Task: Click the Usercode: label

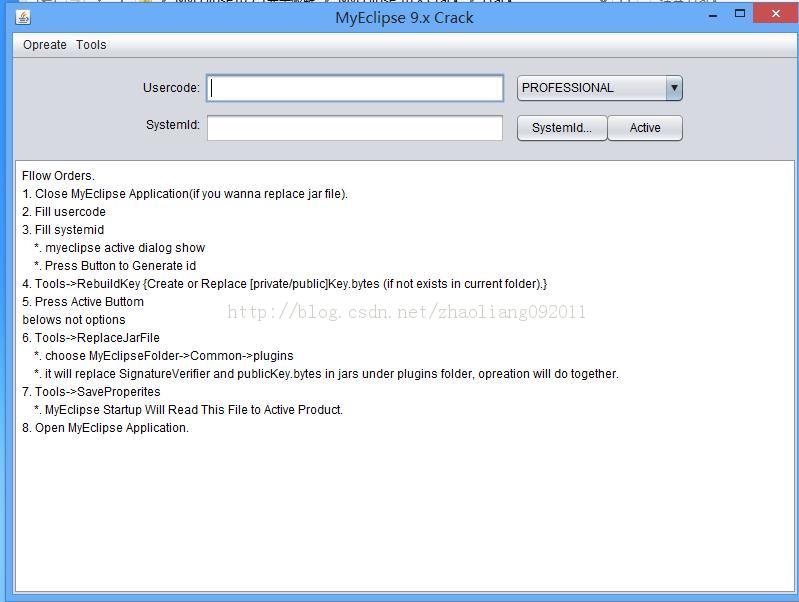Action: pos(171,88)
